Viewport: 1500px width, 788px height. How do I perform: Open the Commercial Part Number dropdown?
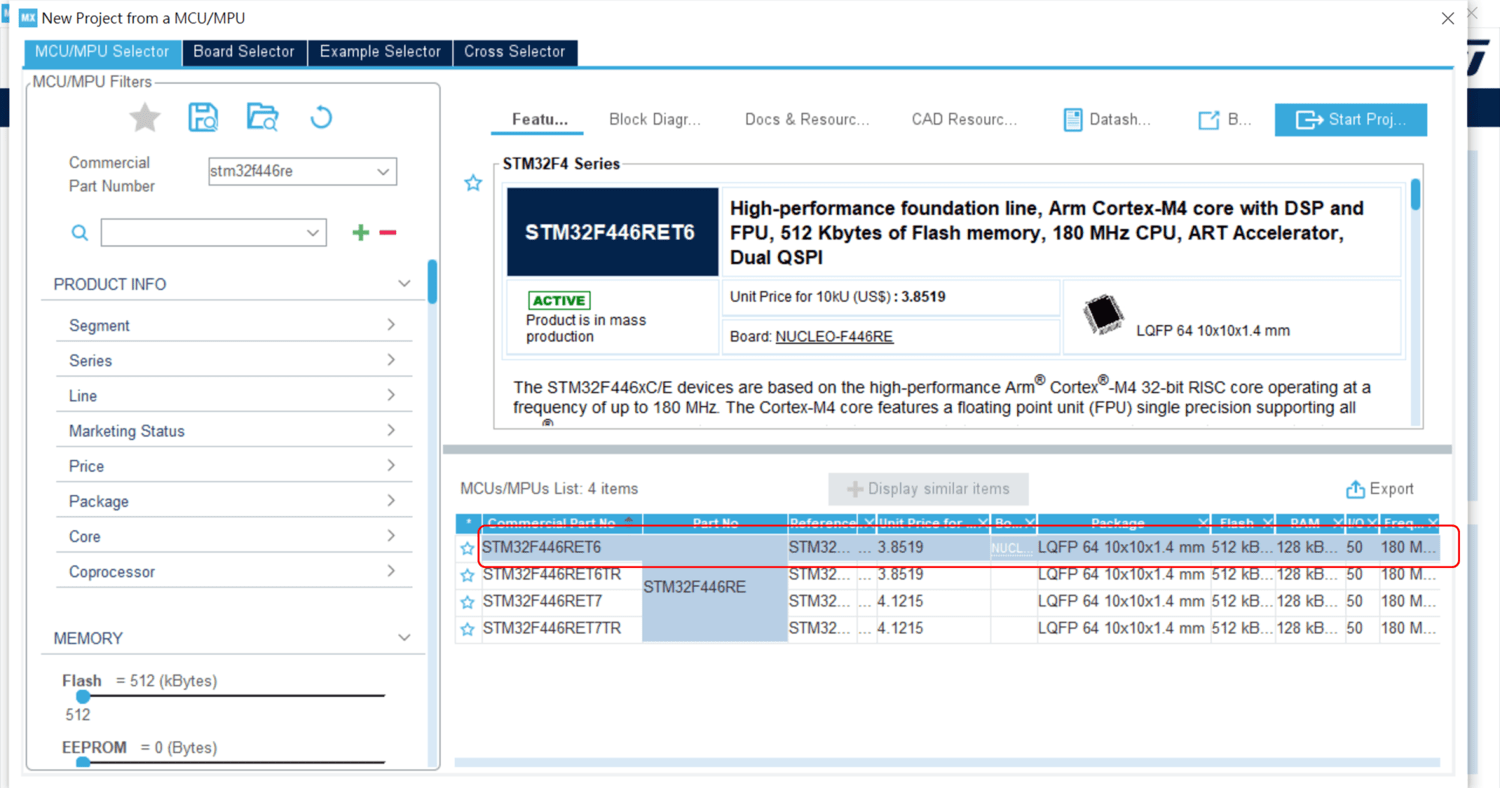pos(383,172)
